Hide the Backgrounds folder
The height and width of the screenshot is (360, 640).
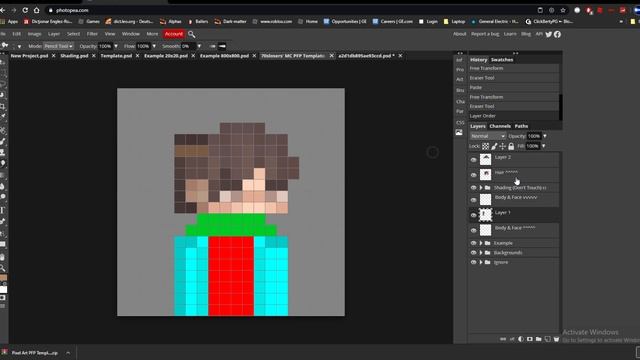(473, 253)
